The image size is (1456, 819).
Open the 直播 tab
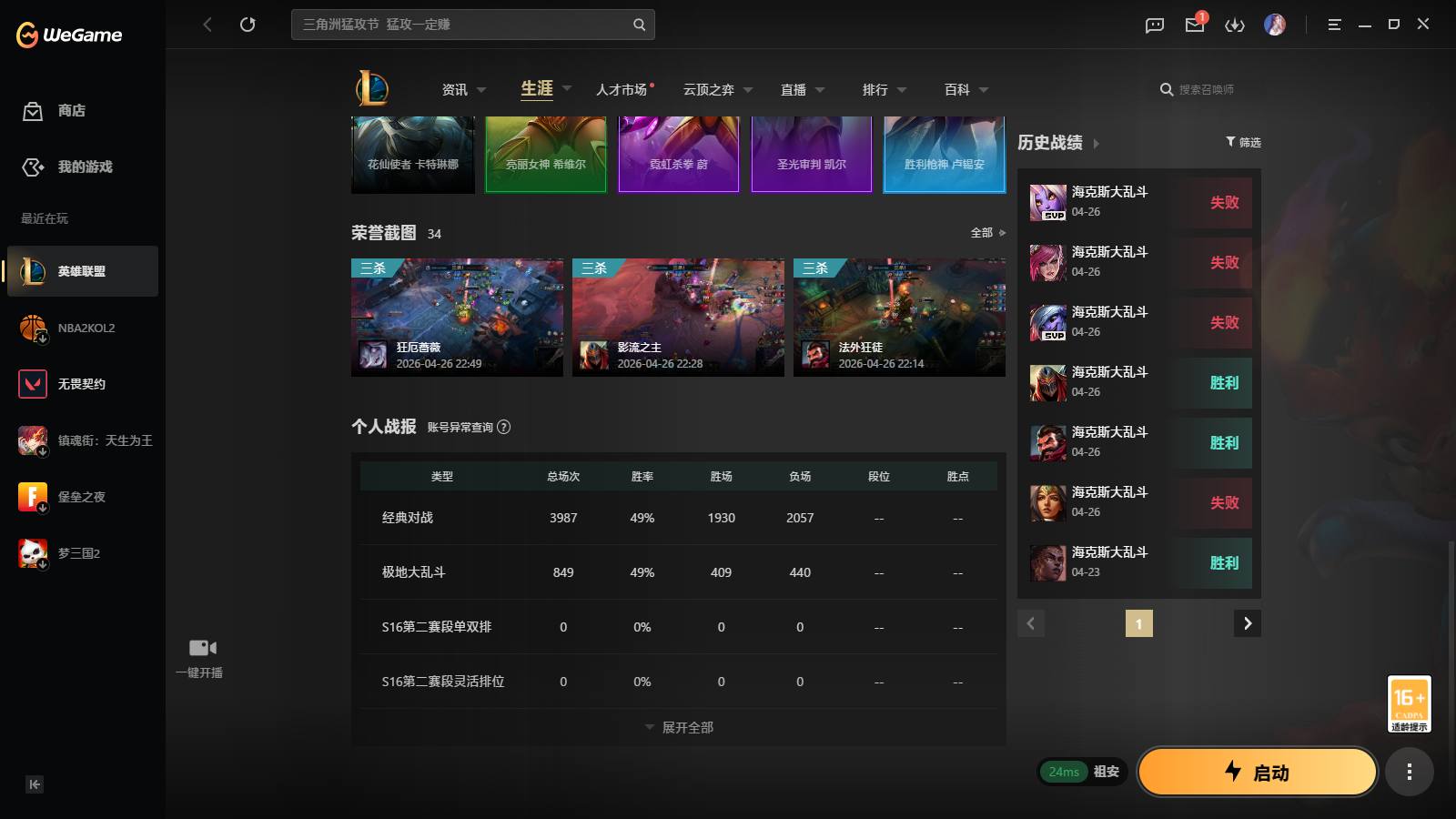pyautogui.click(x=794, y=90)
